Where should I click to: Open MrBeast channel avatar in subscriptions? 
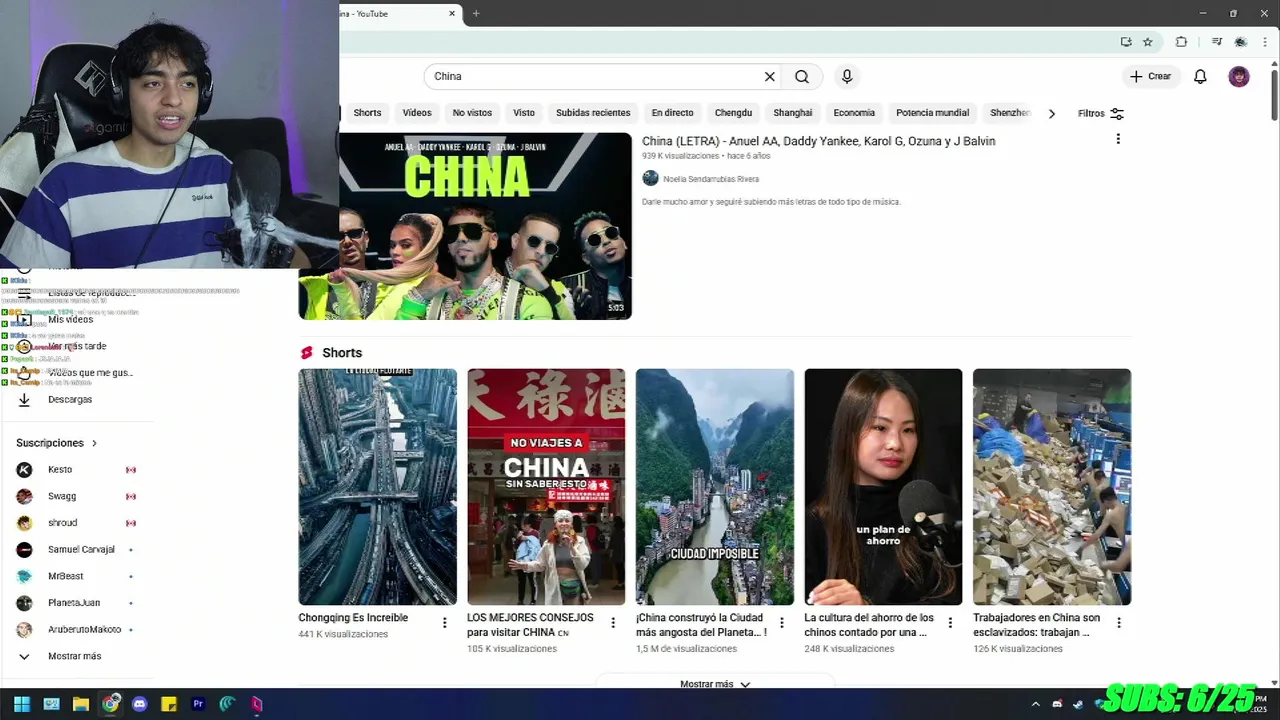click(x=24, y=576)
